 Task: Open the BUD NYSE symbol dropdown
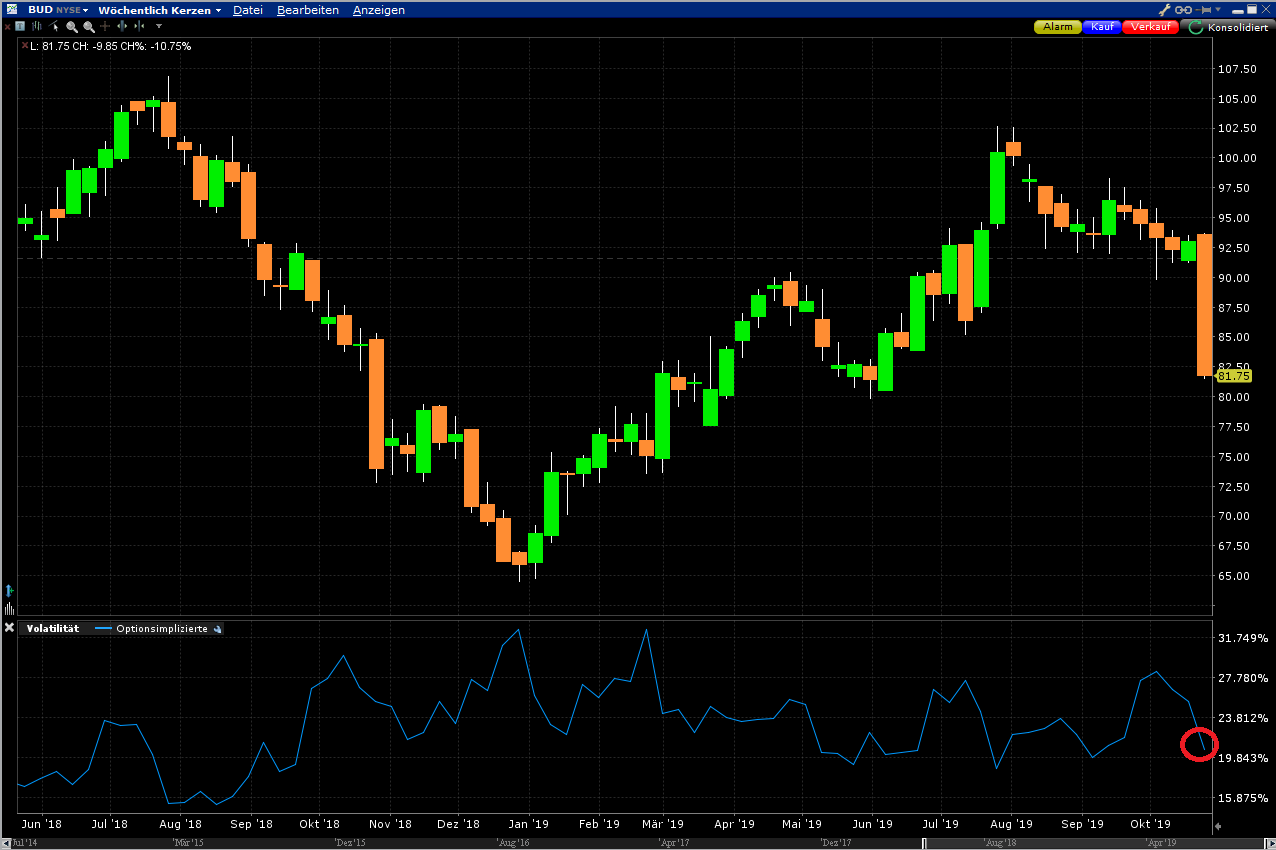tap(59, 10)
